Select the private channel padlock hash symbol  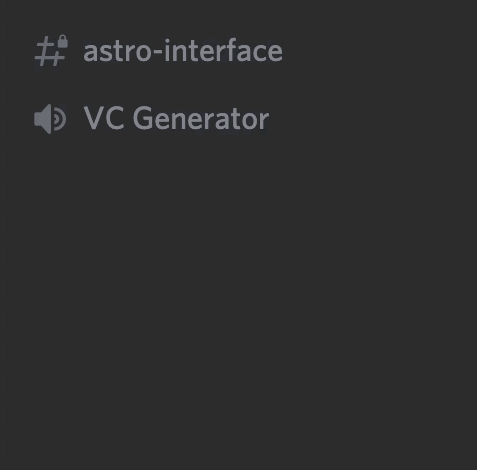(51, 51)
